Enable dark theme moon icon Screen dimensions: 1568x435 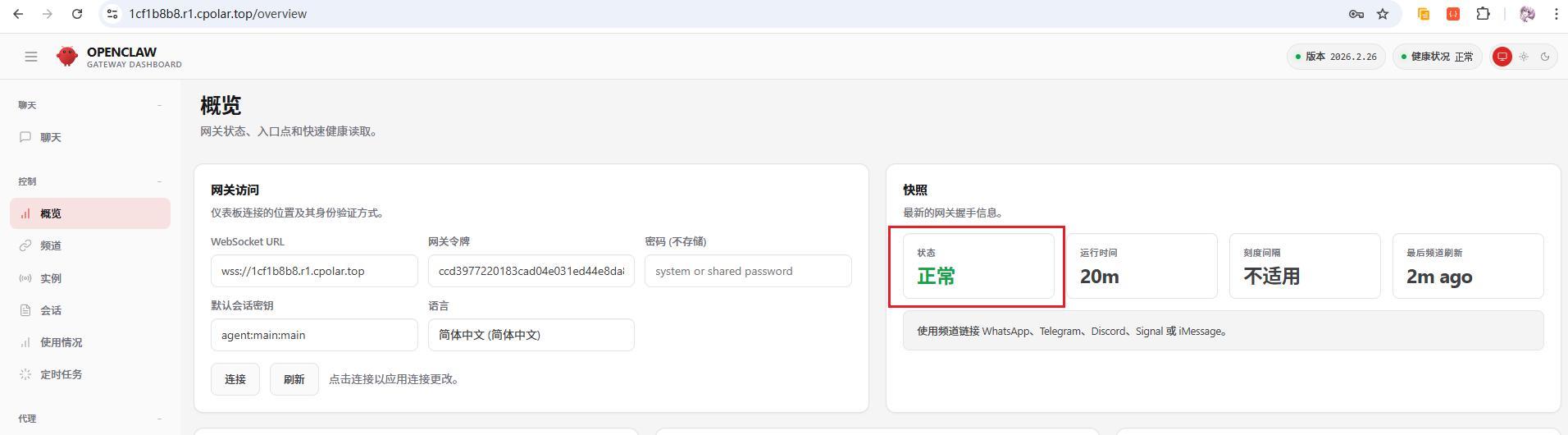click(x=1545, y=57)
